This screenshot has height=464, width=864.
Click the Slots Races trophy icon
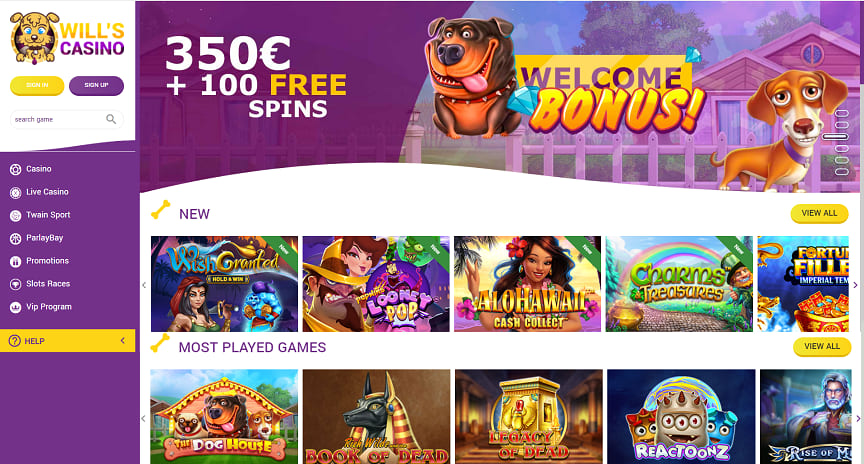[15, 284]
